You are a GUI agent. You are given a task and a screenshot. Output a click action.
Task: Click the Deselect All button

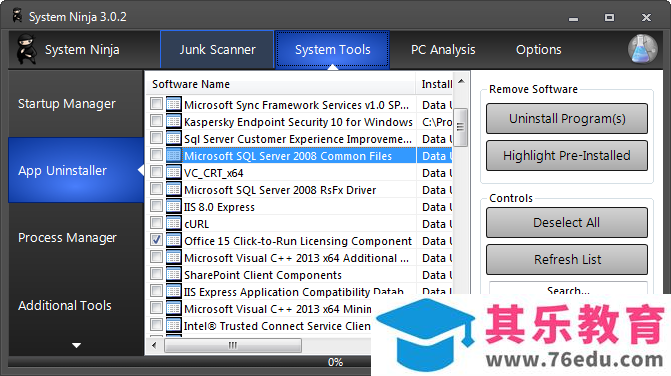(567, 222)
